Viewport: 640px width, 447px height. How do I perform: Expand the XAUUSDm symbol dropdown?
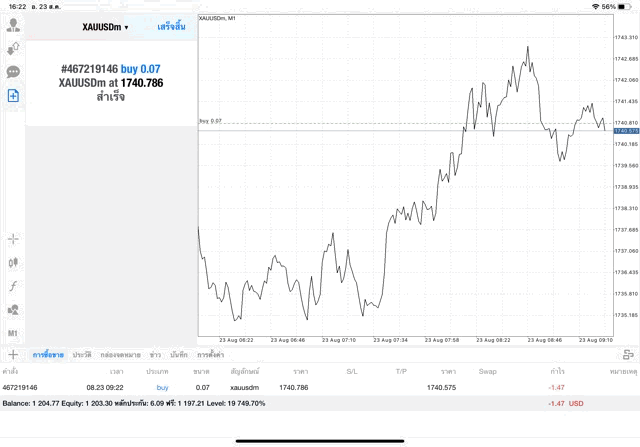coord(105,26)
